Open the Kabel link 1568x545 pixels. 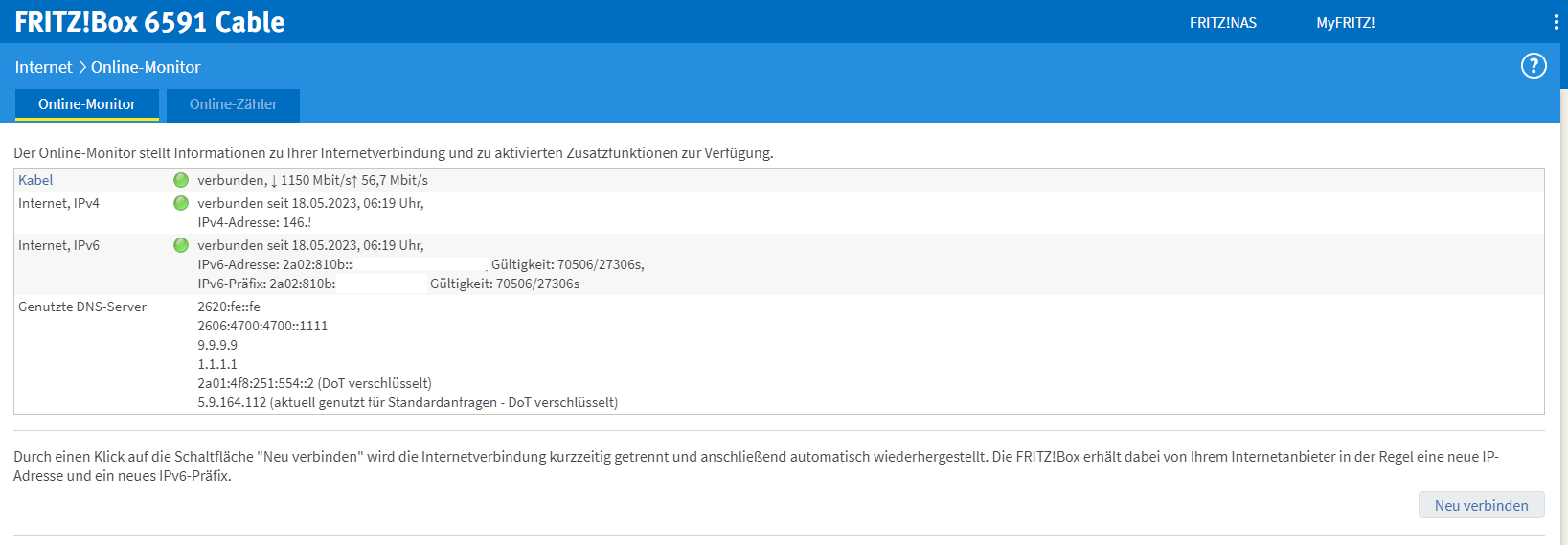pos(35,180)
